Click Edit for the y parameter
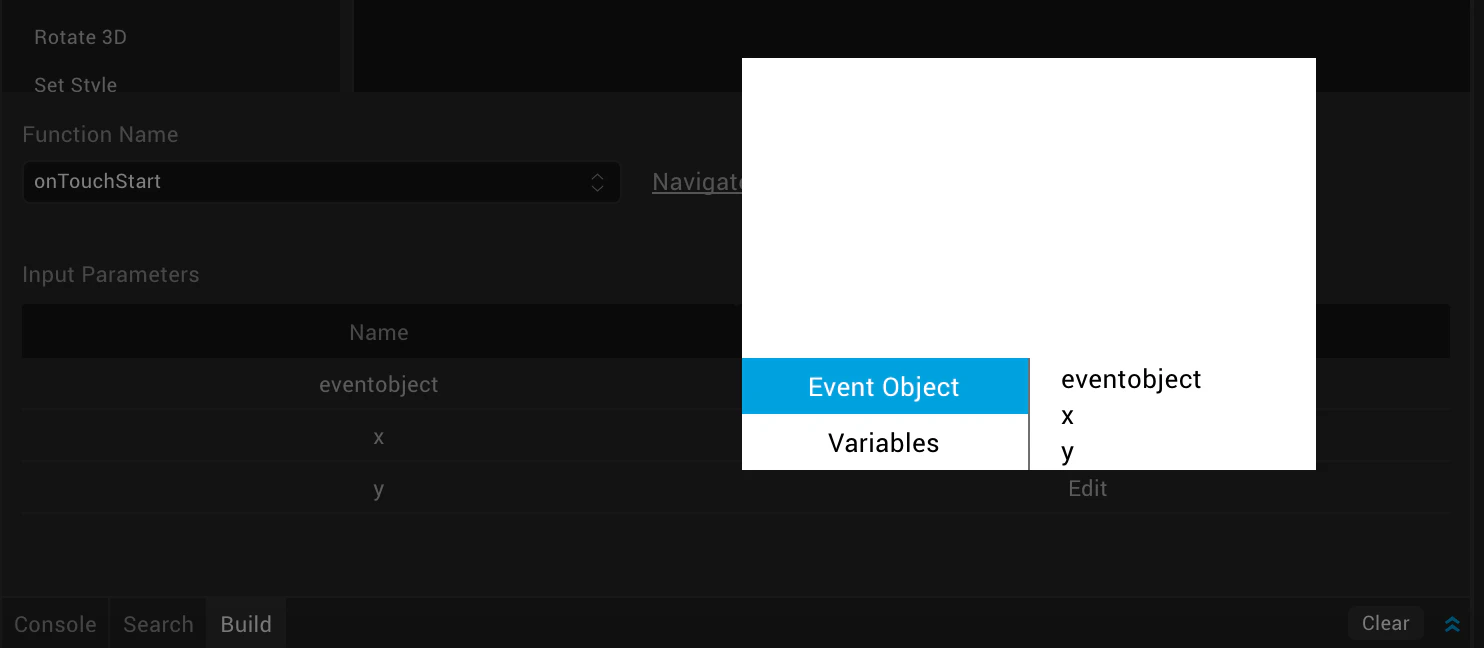1484x648 pixels. pos(1087,489)
